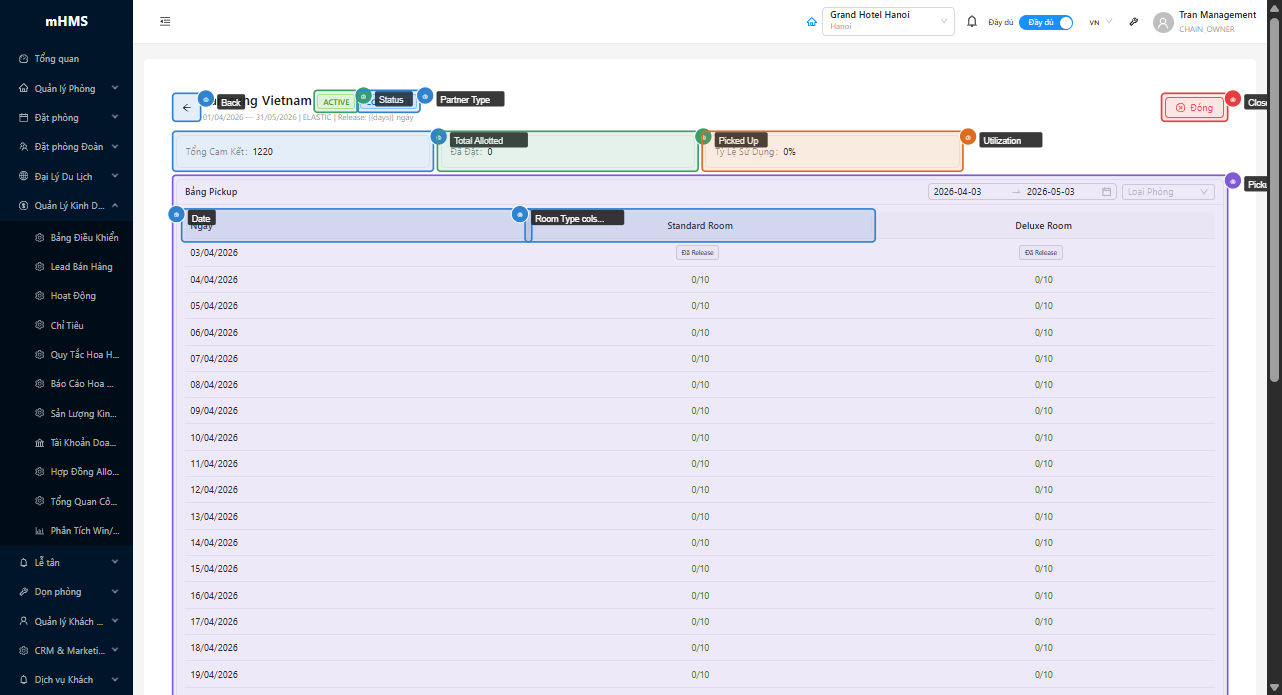The height and width of the screenshot is (695, 1282).
Task: Toggle the Đầy đủ switch
Action: 1045,22
